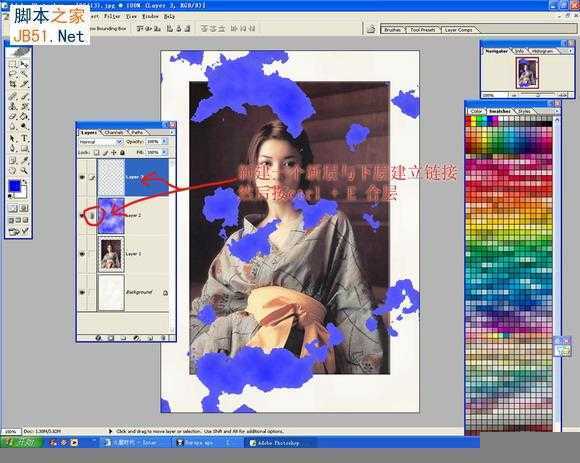Switch to the Histogram tab
Image resolution: width=580 pixels, height=463 pixels.
(543, 51)
